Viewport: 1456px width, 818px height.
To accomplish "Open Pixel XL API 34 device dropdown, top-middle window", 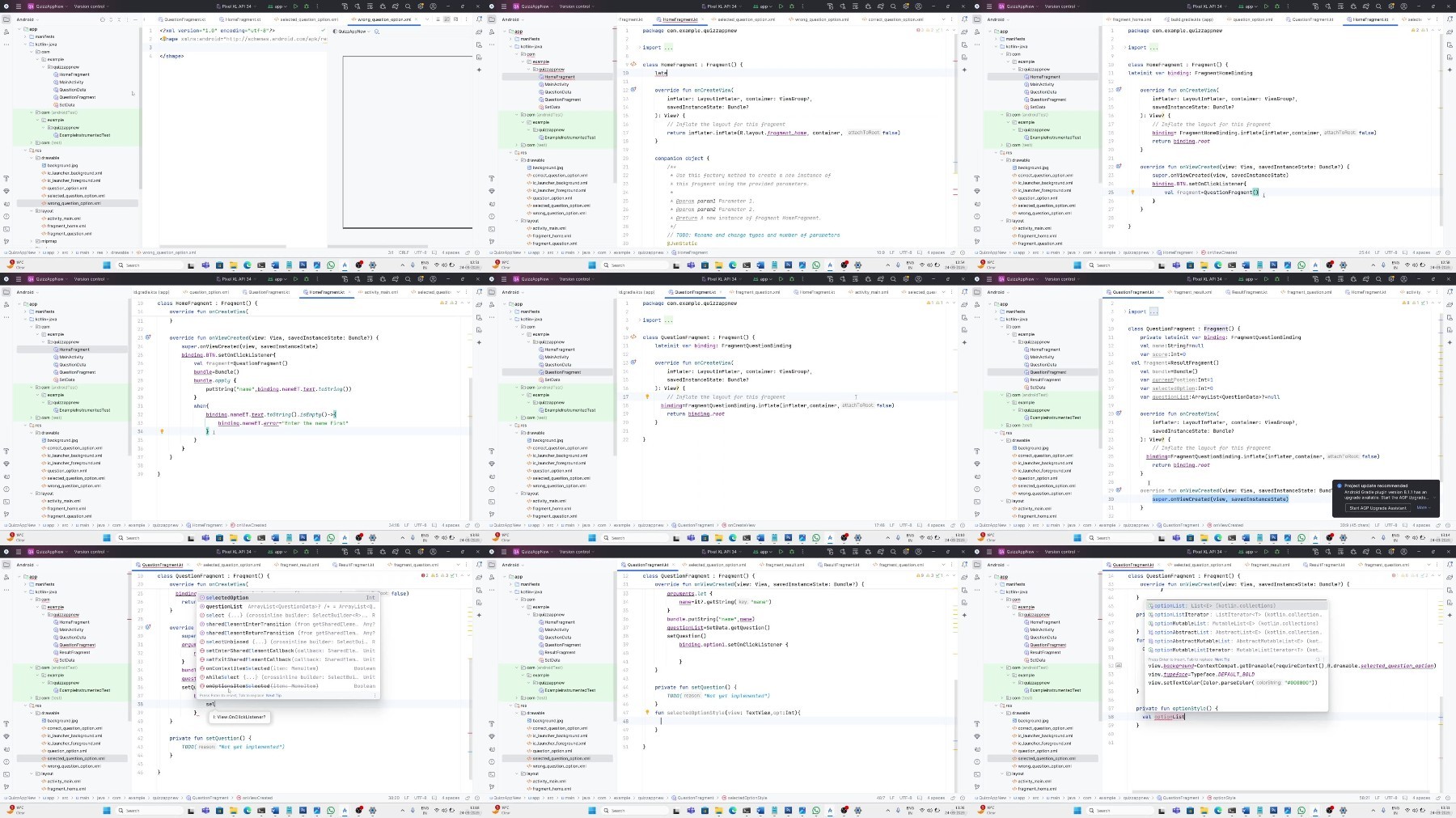I will (722, 6).
